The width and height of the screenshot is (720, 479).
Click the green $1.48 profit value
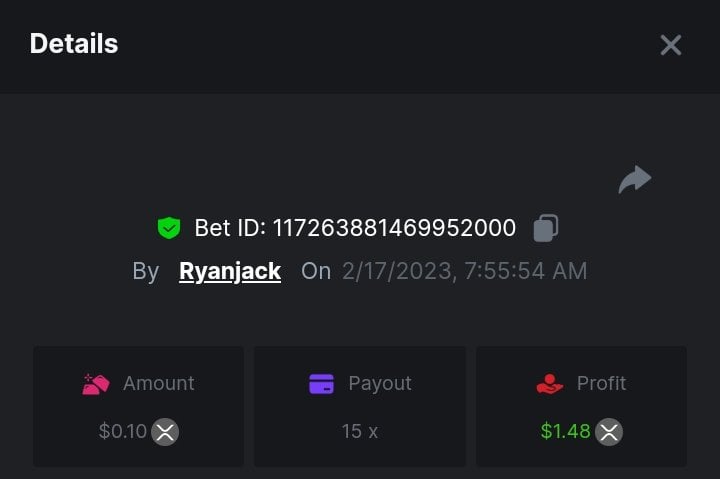tap(565, 432)
